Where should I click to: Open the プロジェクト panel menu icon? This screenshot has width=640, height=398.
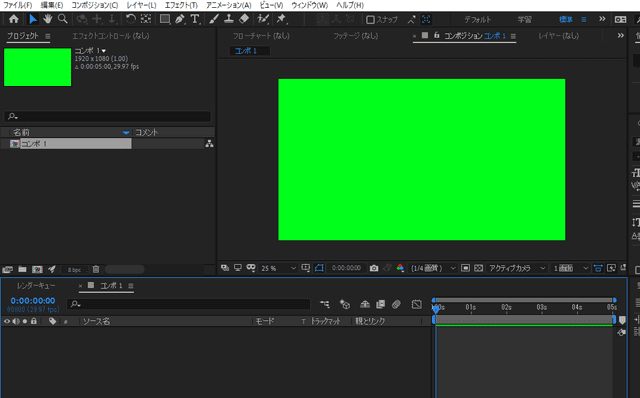click(x=48, y=36)
